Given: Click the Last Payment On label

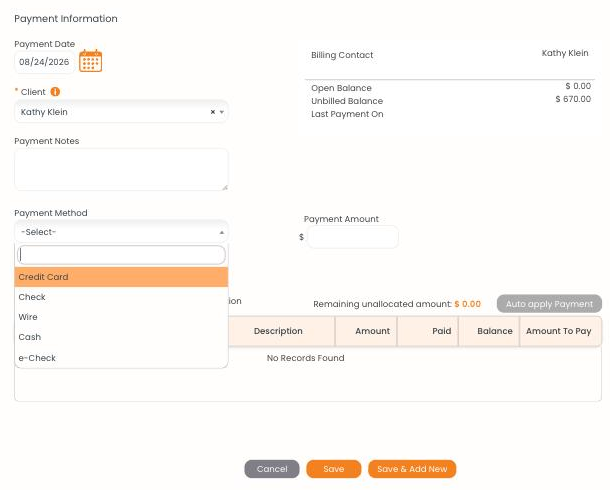Looking at the screenshot, I should tap(347, 114).
